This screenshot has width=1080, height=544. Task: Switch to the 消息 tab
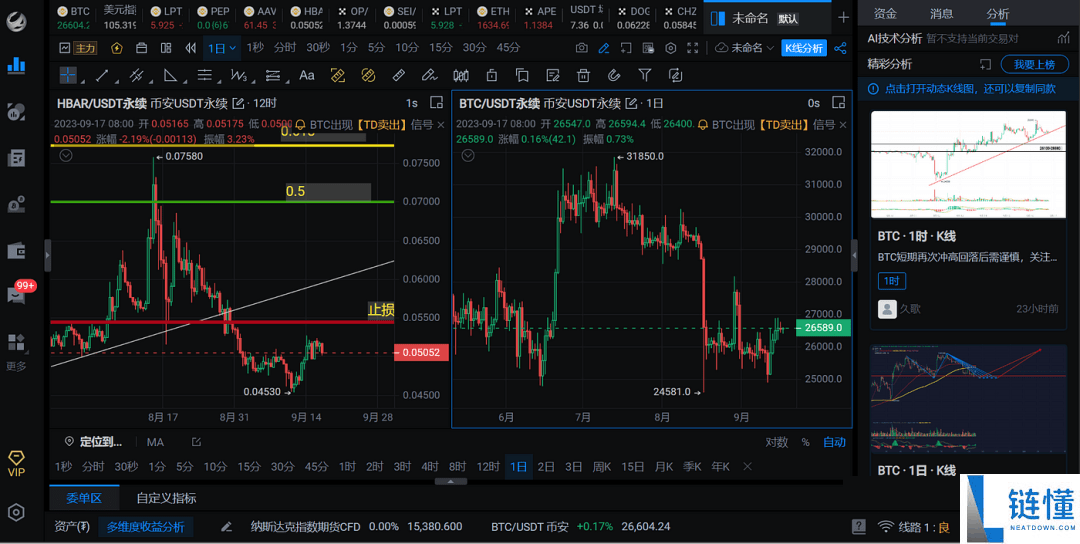coord(942,13)
